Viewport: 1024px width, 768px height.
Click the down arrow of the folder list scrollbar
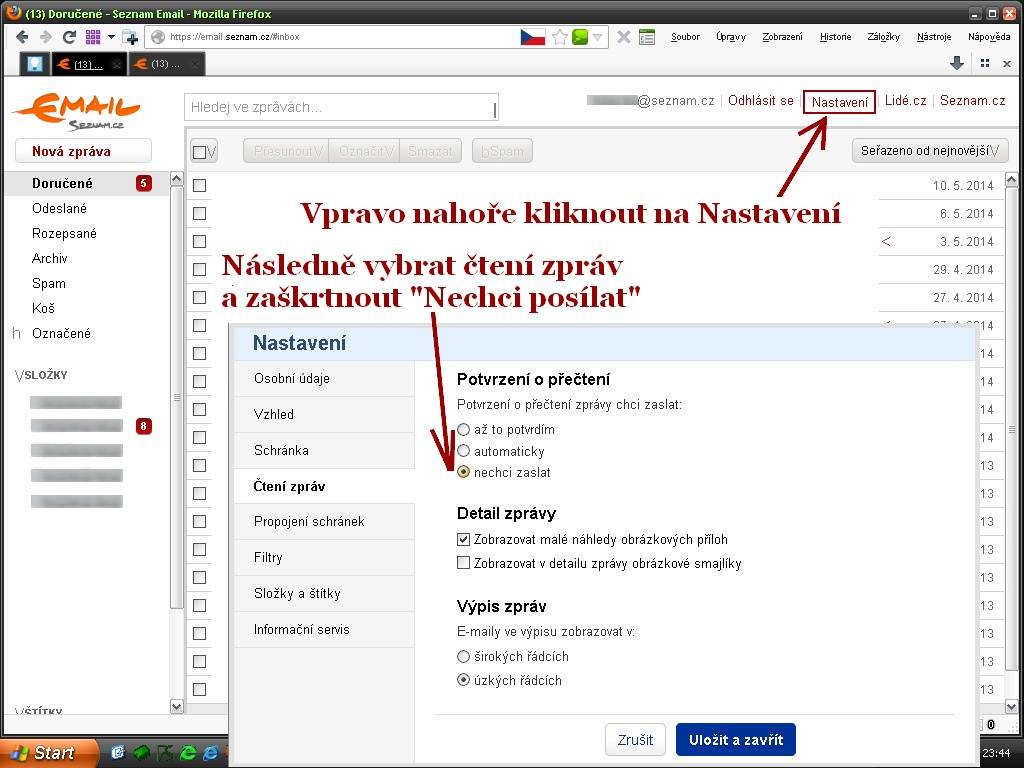(177, 706)
